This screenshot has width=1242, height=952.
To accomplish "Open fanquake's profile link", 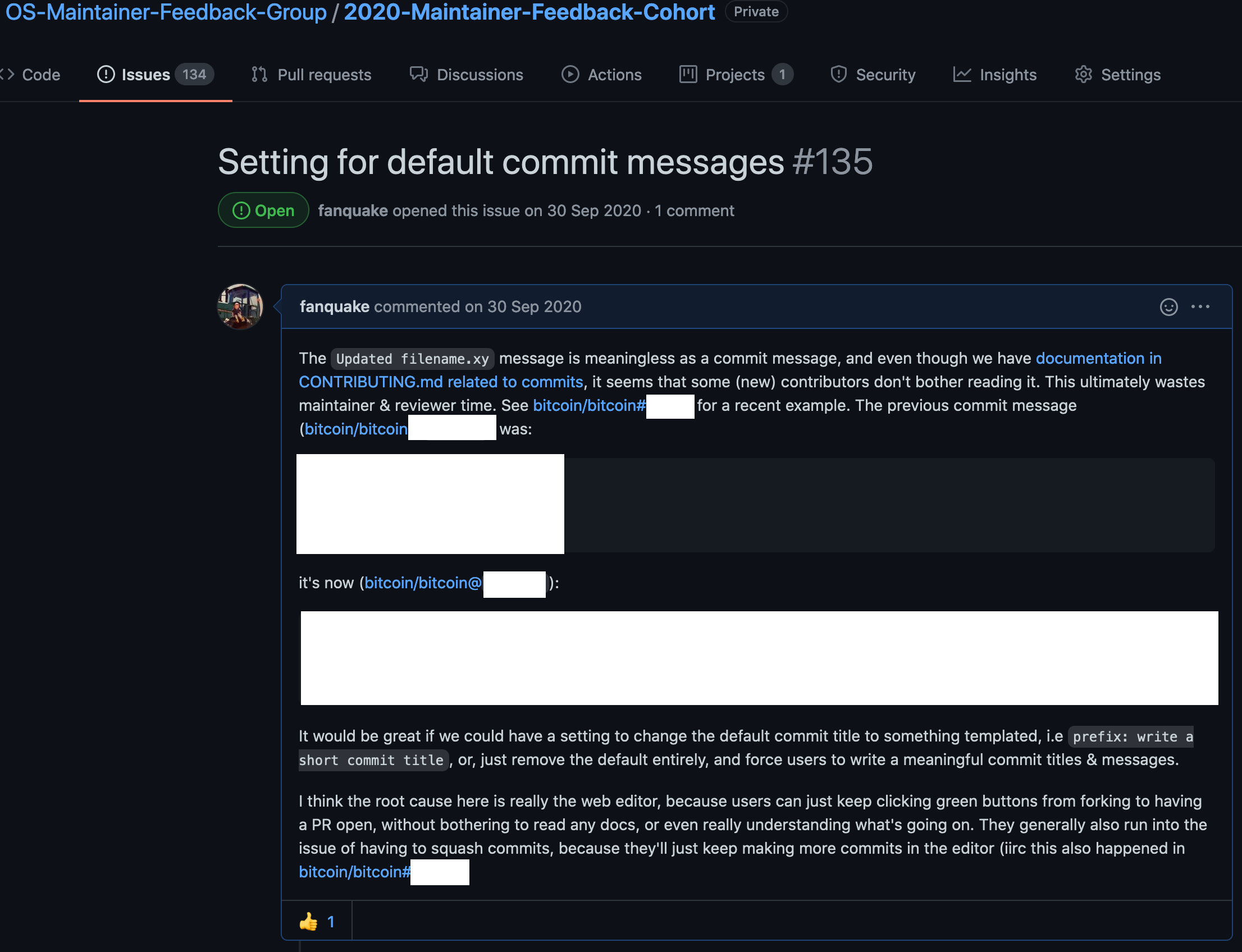I will (334, 306).
